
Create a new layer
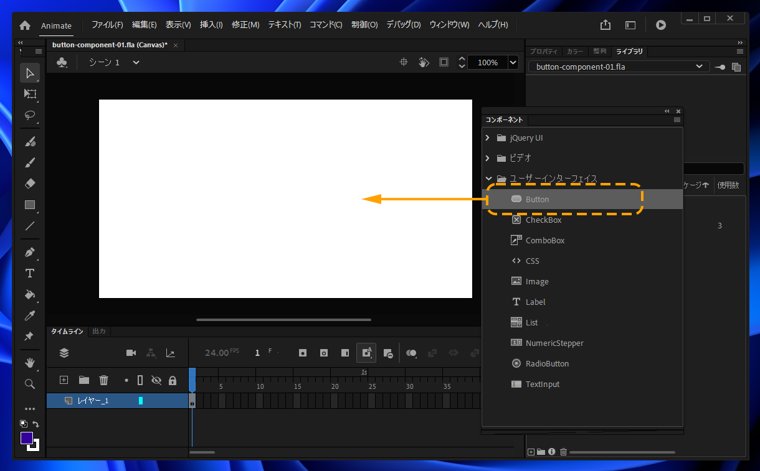(x=63, y=380)
